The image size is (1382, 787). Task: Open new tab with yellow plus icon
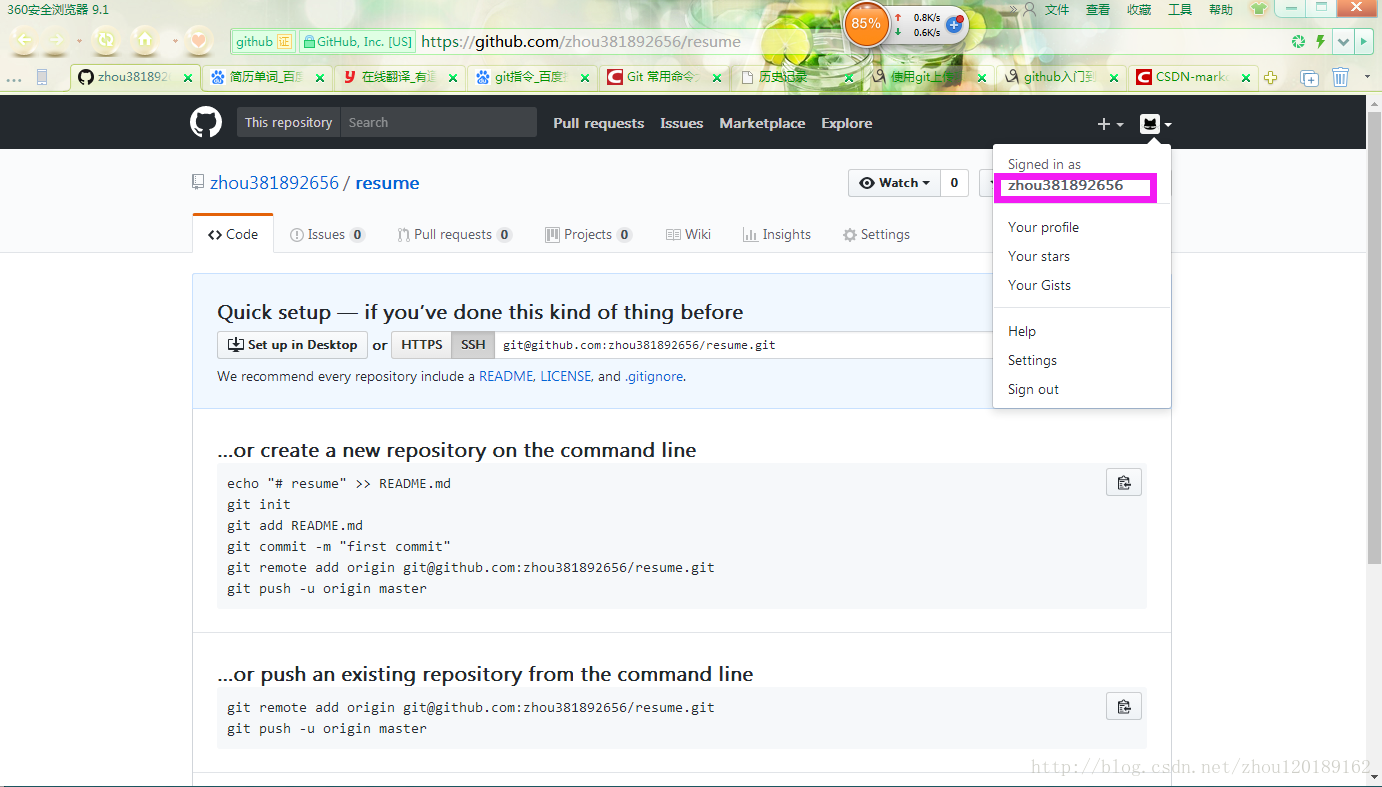click(x=1271, y=77)
